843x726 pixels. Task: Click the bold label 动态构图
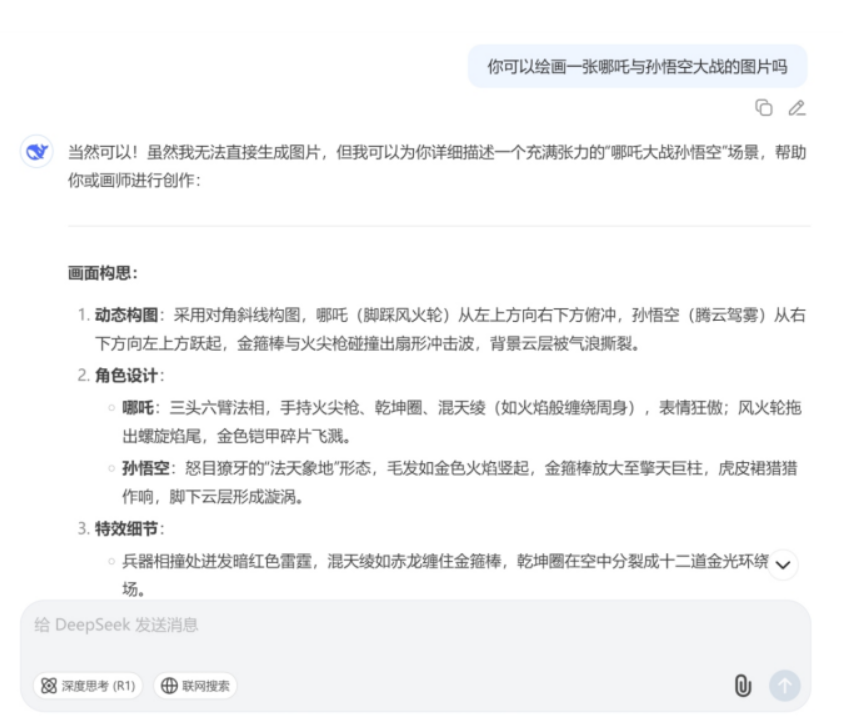click(x=126, y=315)
